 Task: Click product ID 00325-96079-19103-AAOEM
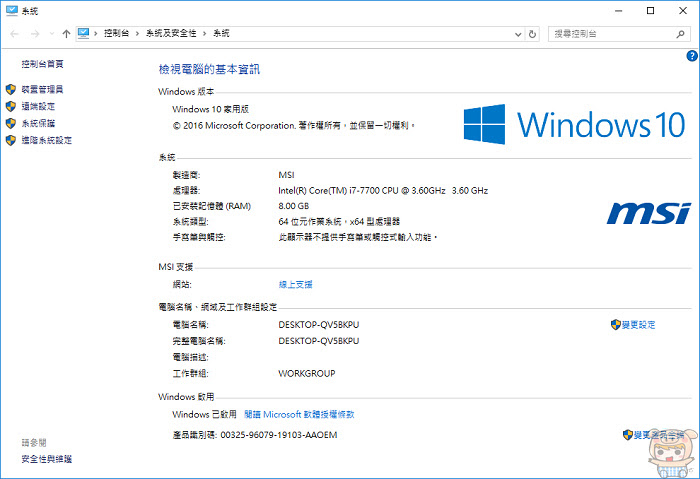(279, 435)
